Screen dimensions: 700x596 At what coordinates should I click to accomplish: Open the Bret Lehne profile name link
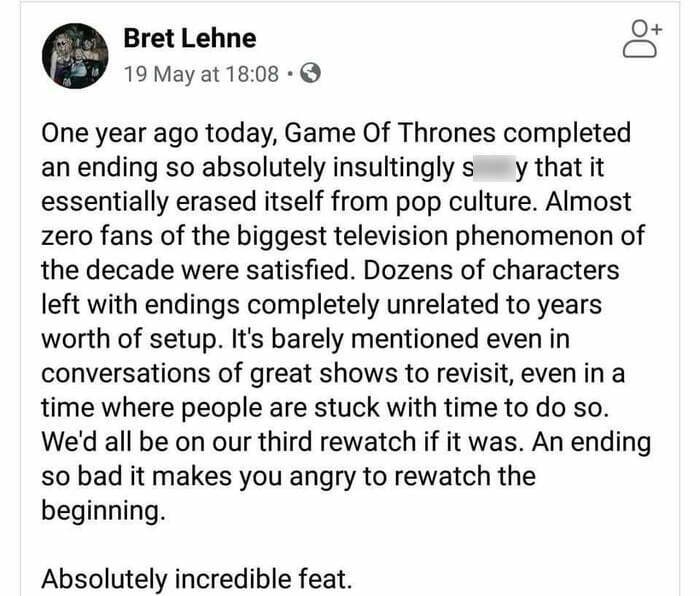click(189, 39)
